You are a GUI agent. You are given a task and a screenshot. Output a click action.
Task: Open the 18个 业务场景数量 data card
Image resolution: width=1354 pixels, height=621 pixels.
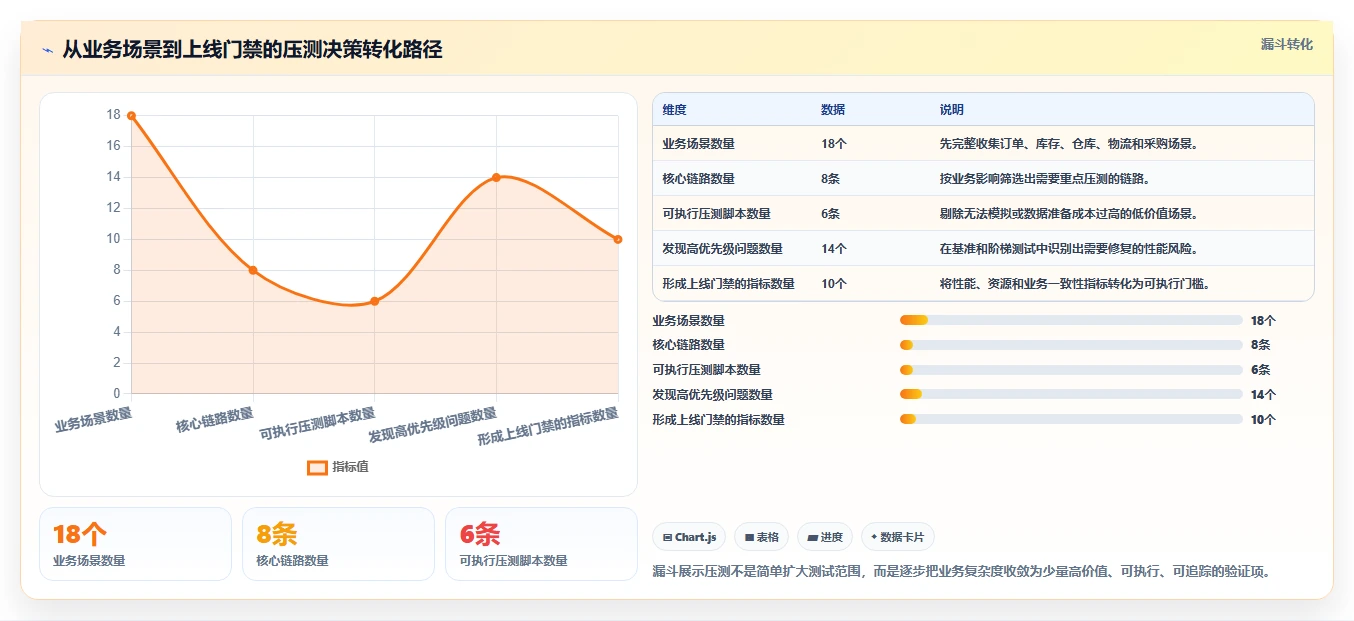point(135,544)
